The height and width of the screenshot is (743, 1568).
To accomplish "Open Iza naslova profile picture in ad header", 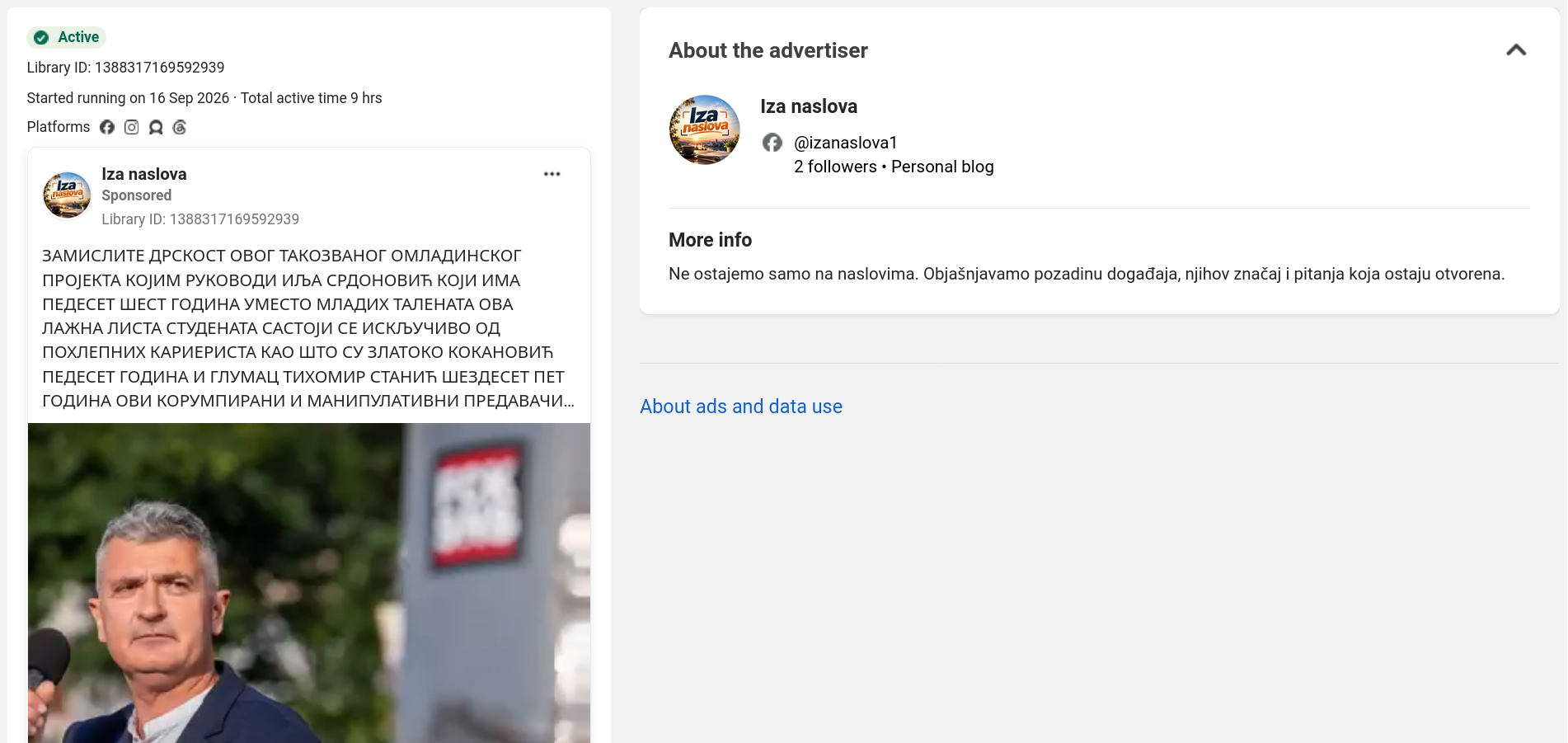I will tap(67, 195).
